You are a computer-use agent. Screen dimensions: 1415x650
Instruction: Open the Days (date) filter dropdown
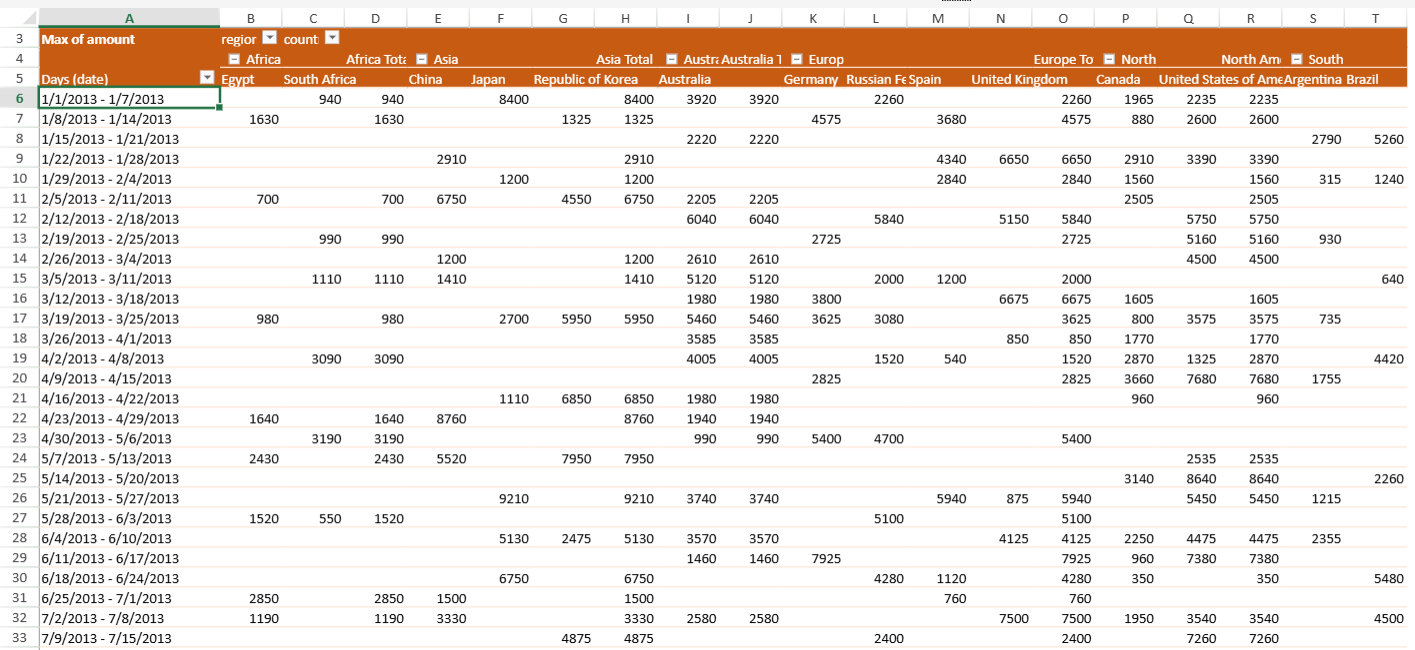(207, 78)
